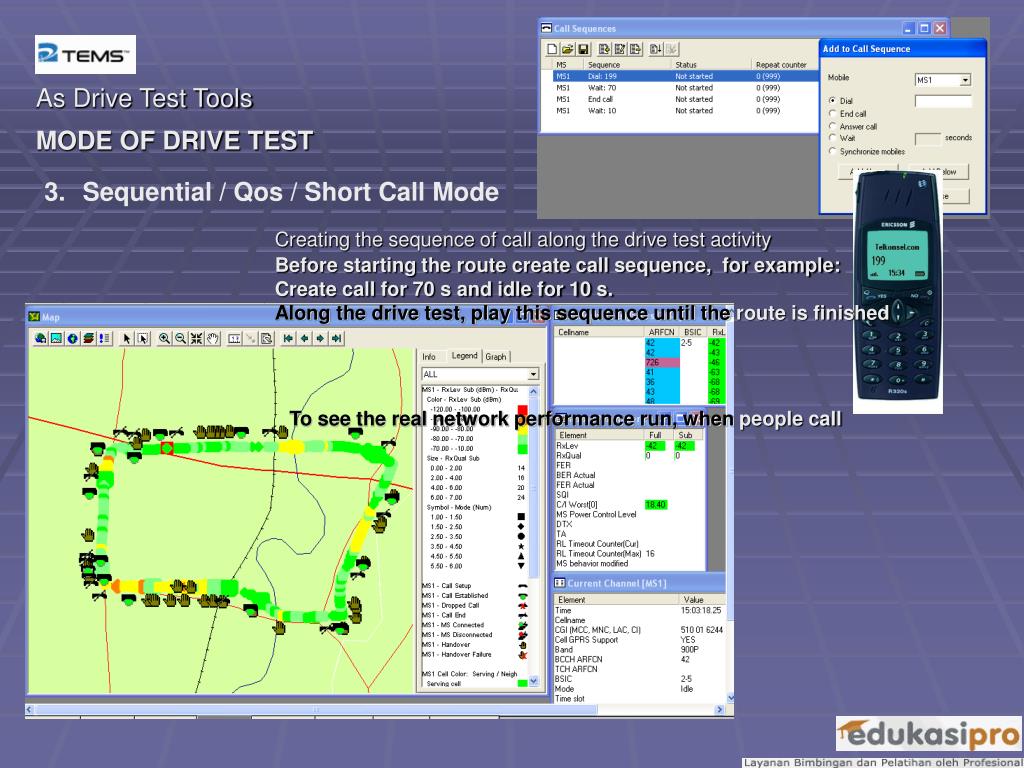The height and width of the screenshot is (768, 1024).
Task: Open the ALL dropdown in Legend panel
Action: pos(534,374)
